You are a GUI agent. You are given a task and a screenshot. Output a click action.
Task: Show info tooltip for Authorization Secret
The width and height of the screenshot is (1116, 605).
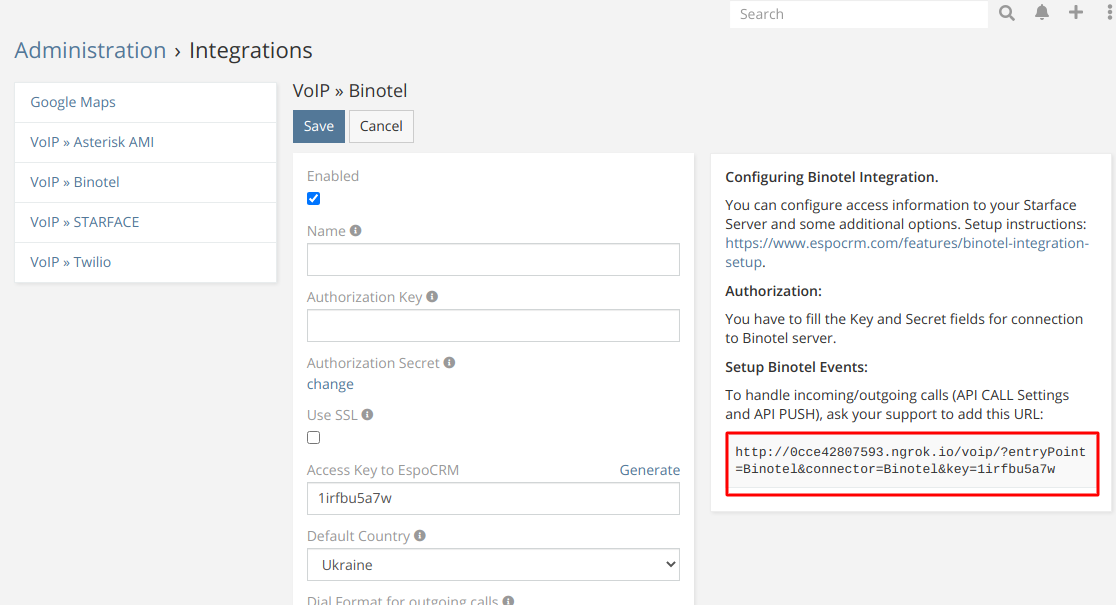449,362
